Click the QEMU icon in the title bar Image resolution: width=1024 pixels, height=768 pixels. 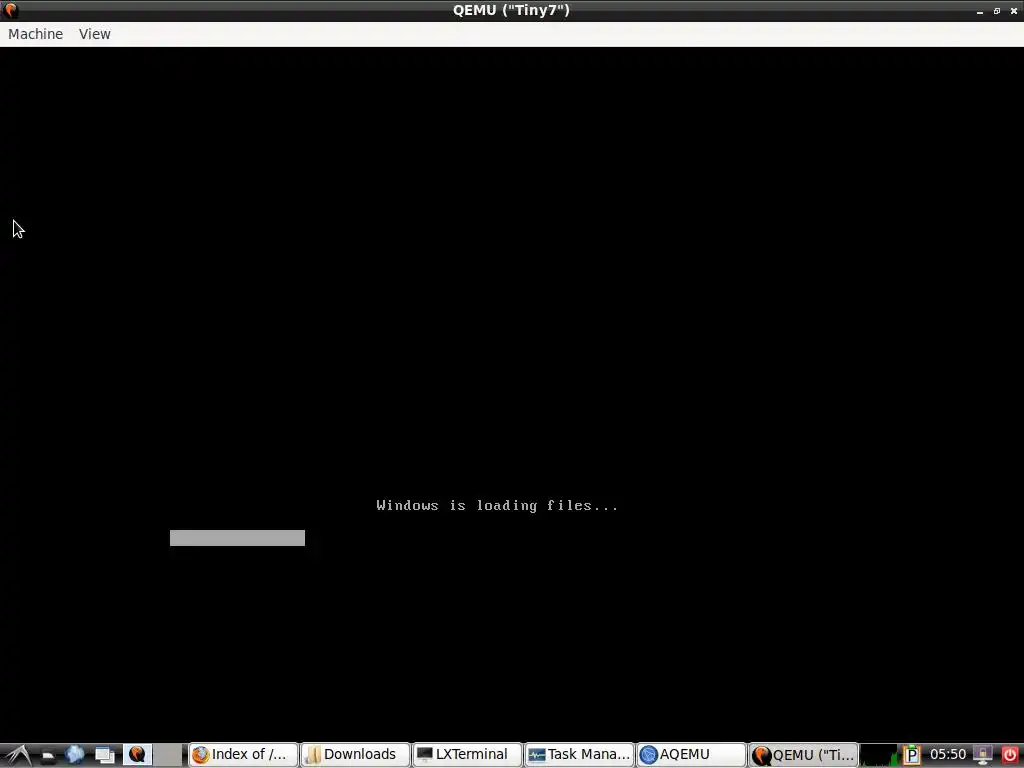pos(10,10)
